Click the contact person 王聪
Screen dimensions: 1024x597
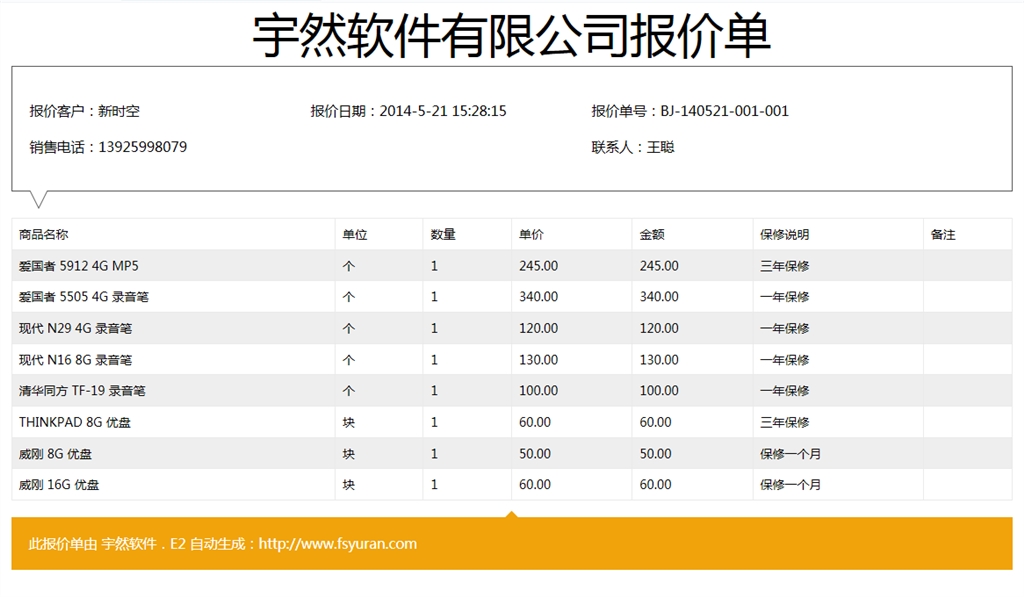tap(660, 147)
